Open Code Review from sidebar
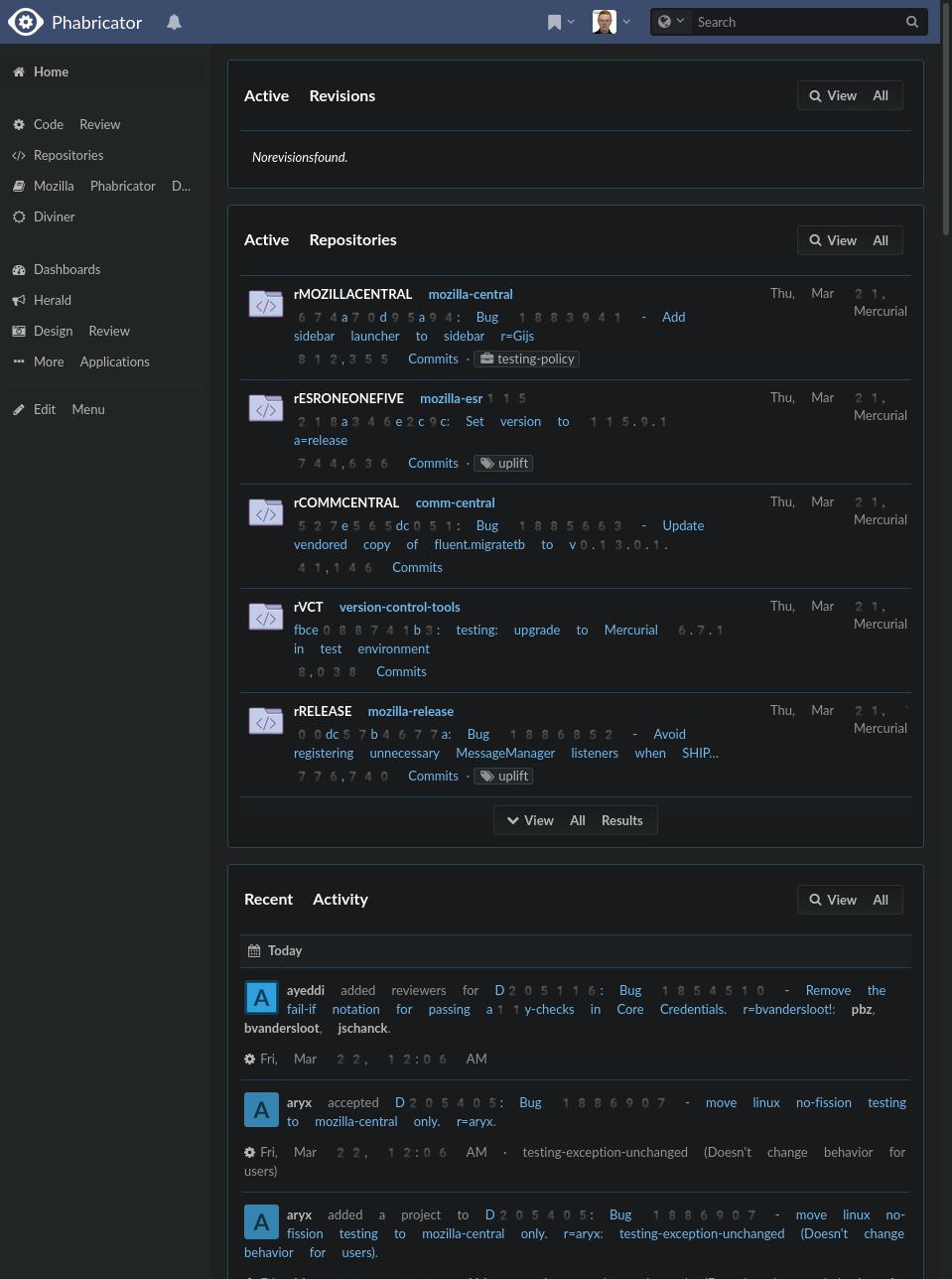This screenshot has height=1279, width=952. coord(104,124)
